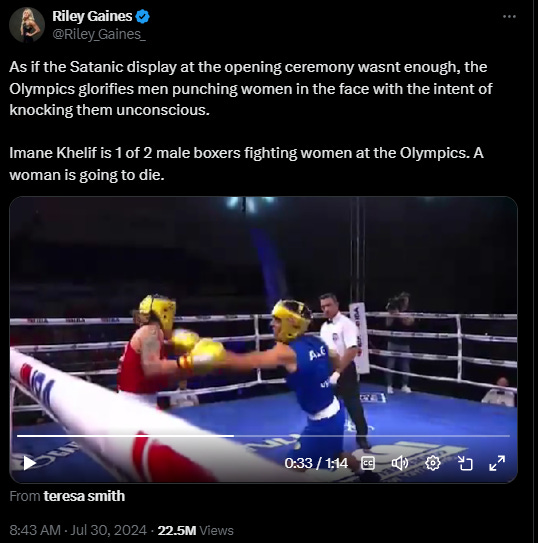538x543 pixels.
Task: Click the blue verified badge
Action: (x=142, y=16)
